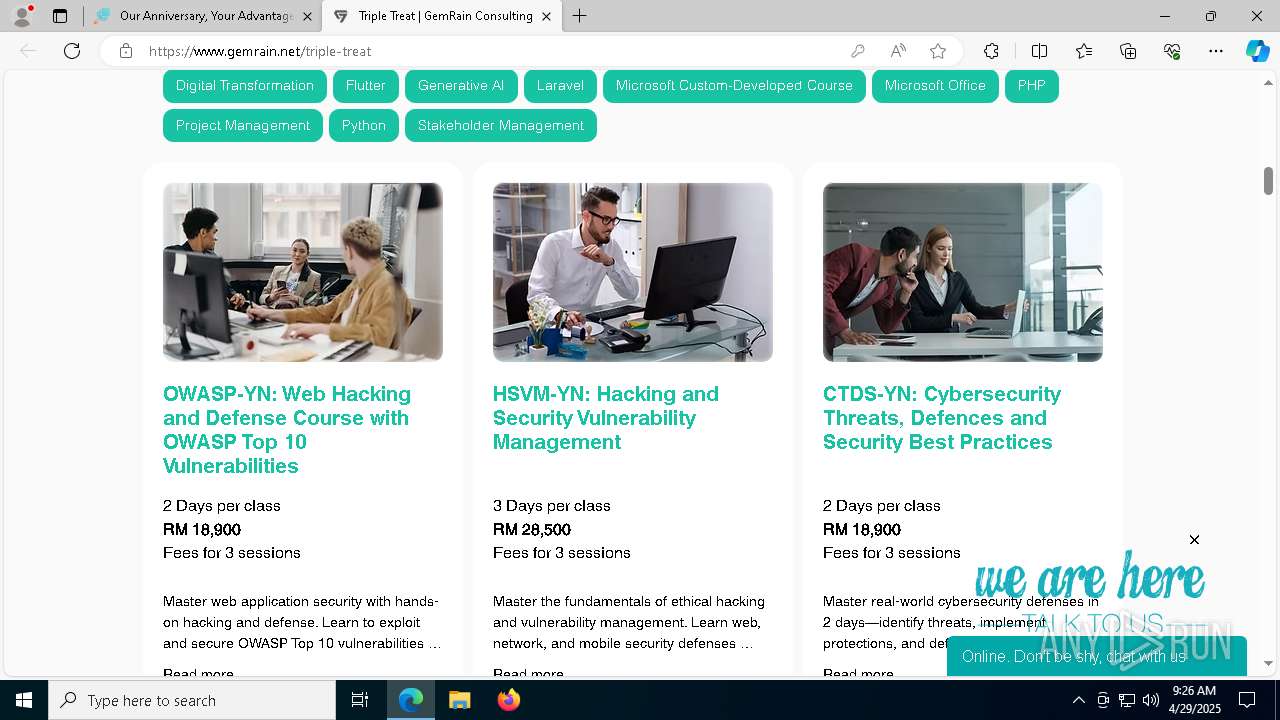Screen dimensions: 1280x720
Task: Open the Edge profile icon
Action: click(21, 16)
